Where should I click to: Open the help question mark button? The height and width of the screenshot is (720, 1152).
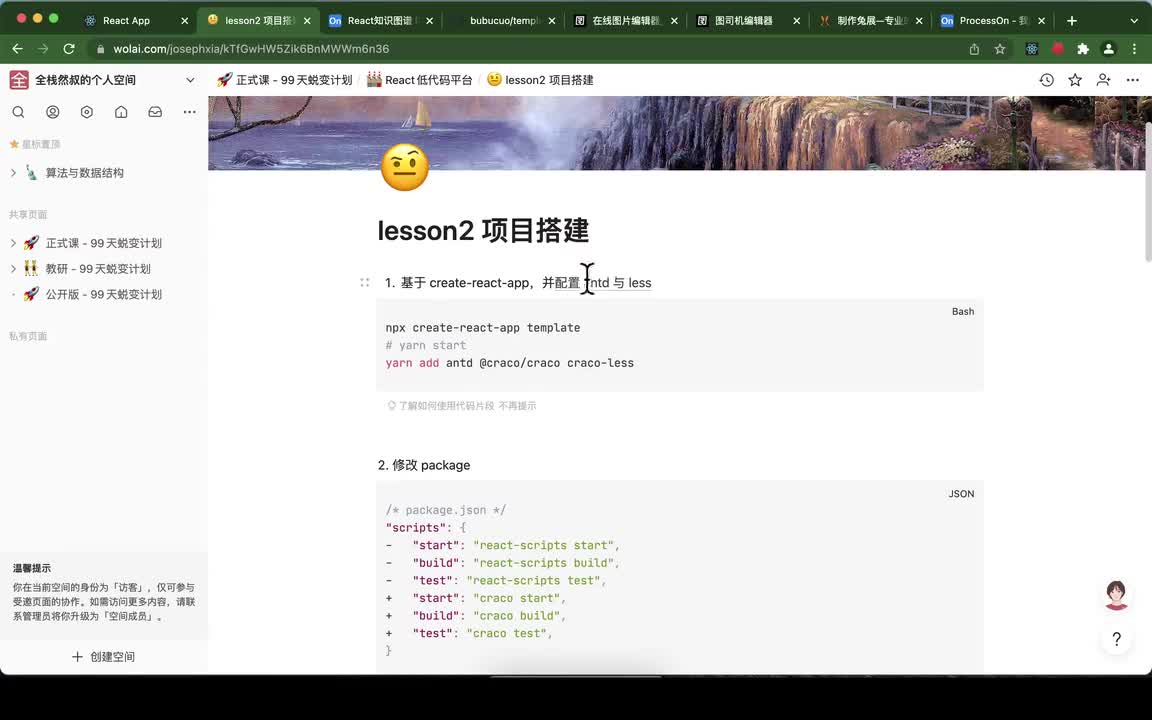pyautogui.click(x=1116, y=639)
